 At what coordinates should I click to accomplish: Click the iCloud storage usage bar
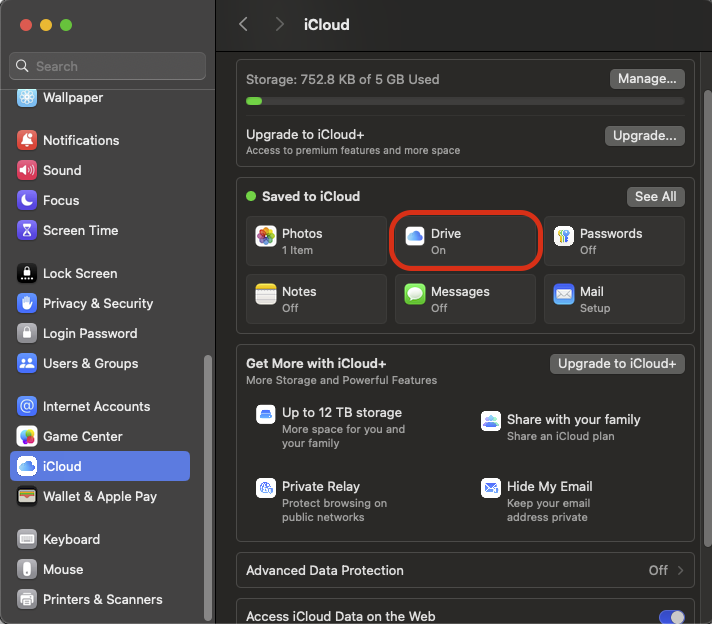click(x=465, y=101)
